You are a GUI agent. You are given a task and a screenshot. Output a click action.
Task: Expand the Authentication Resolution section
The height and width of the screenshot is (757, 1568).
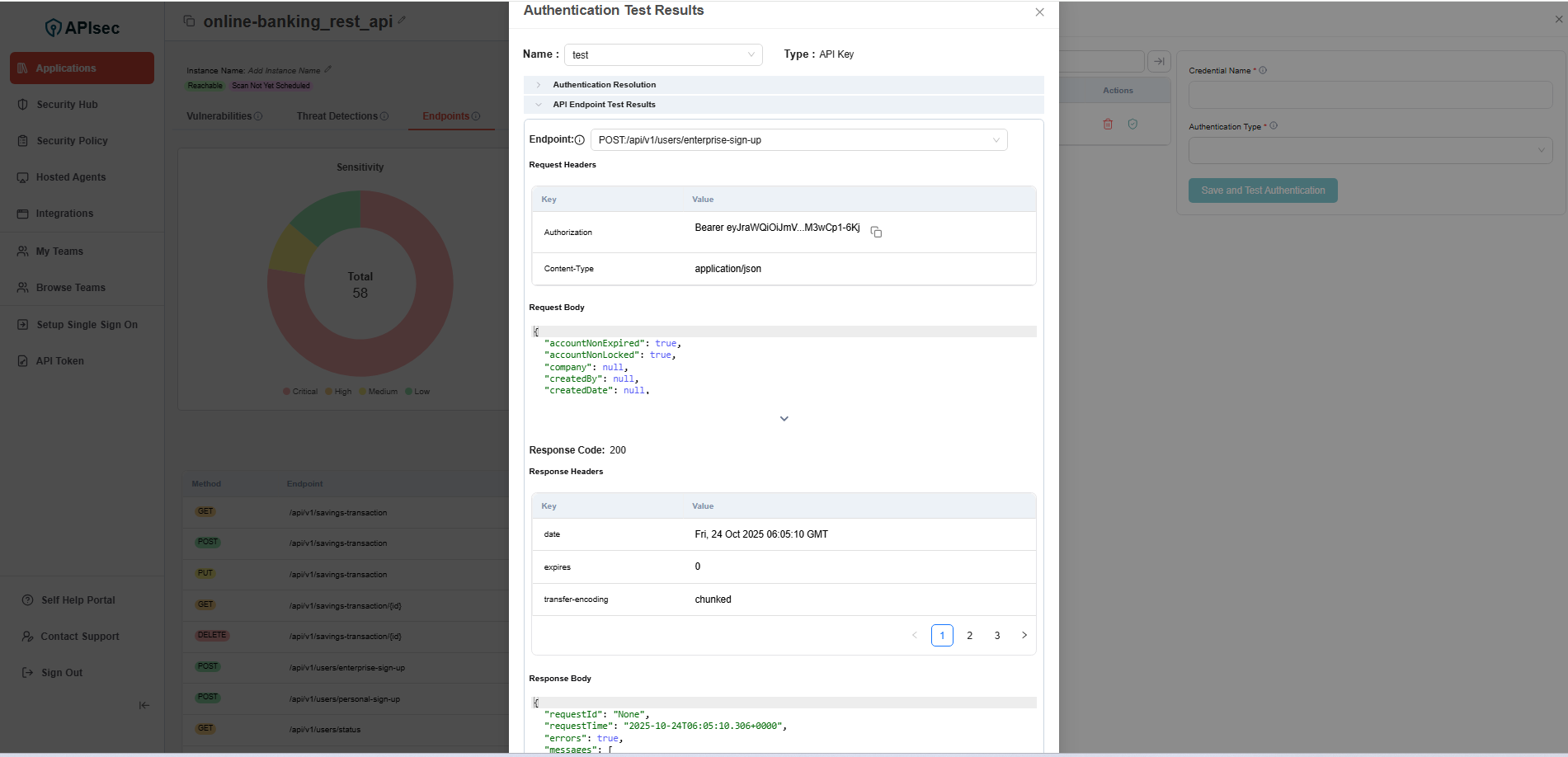click(x=605, y=85)
